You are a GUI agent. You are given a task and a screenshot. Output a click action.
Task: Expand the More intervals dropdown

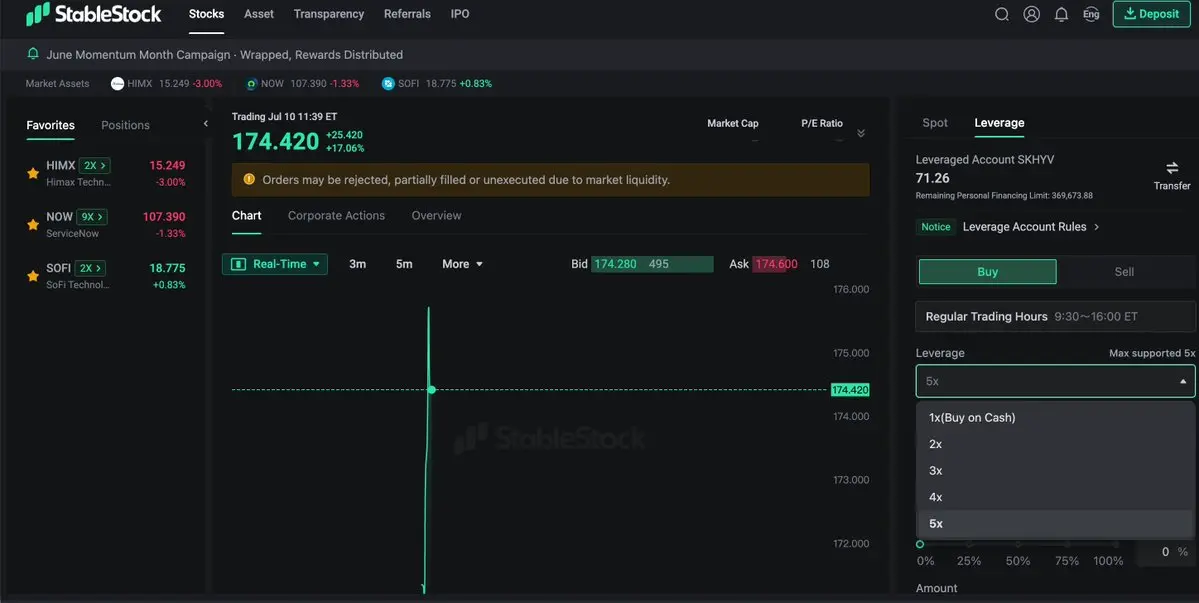pyautogui.click(x=463, y=264)
